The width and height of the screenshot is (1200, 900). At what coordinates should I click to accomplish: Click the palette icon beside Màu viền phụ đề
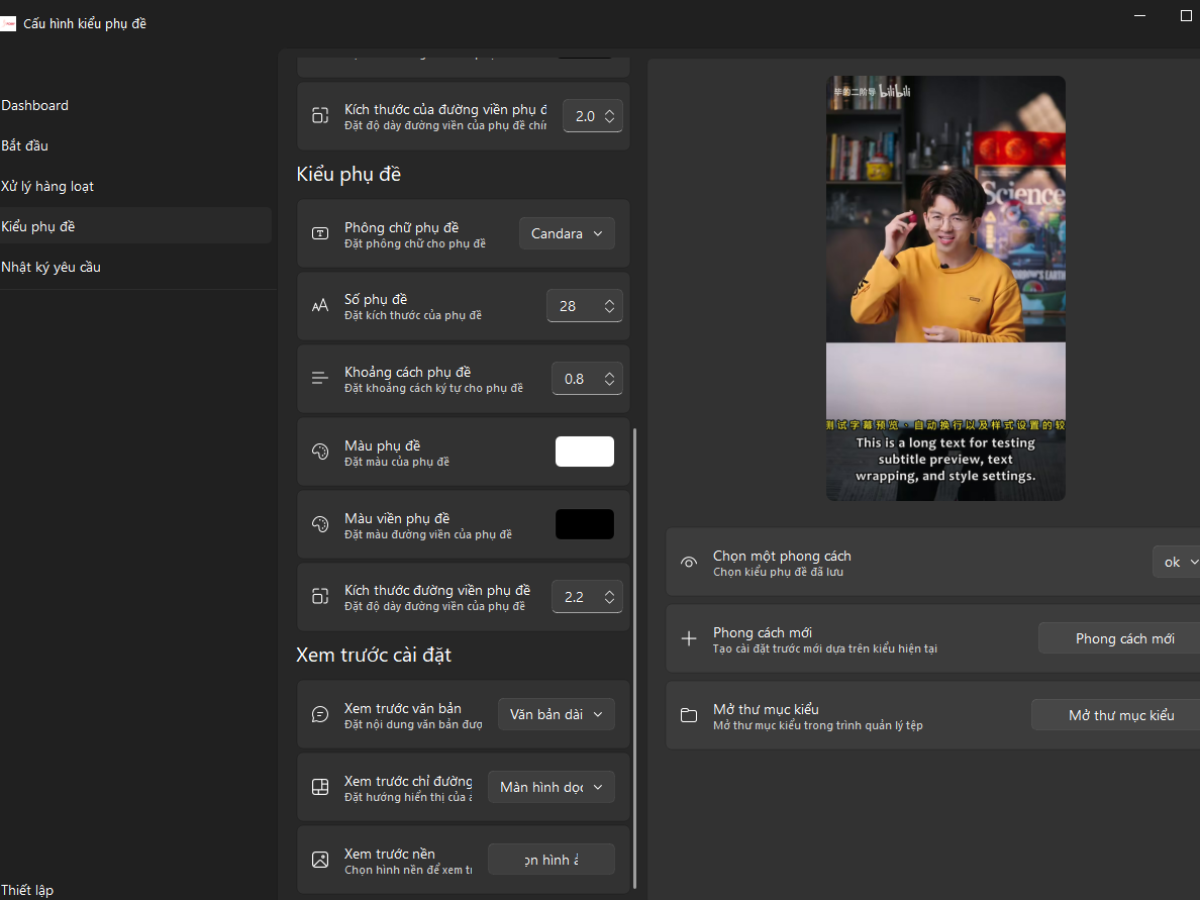click(320, 524)
